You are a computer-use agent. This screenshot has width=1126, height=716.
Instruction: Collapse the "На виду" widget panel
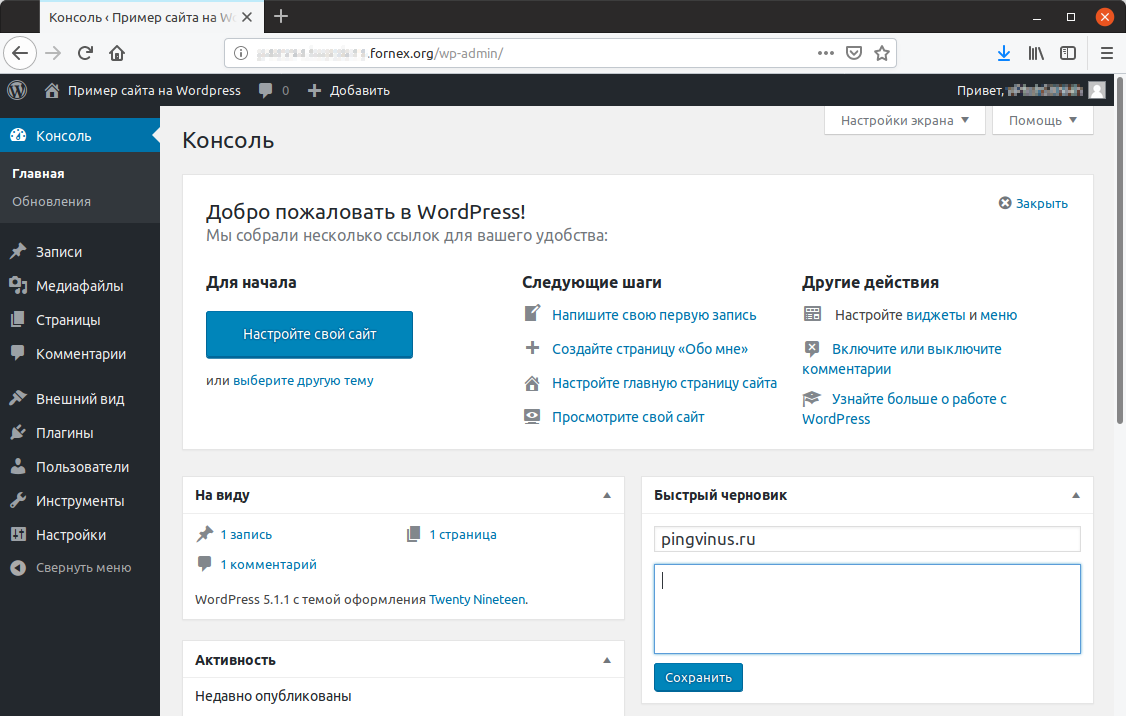[x=606, y=495]
